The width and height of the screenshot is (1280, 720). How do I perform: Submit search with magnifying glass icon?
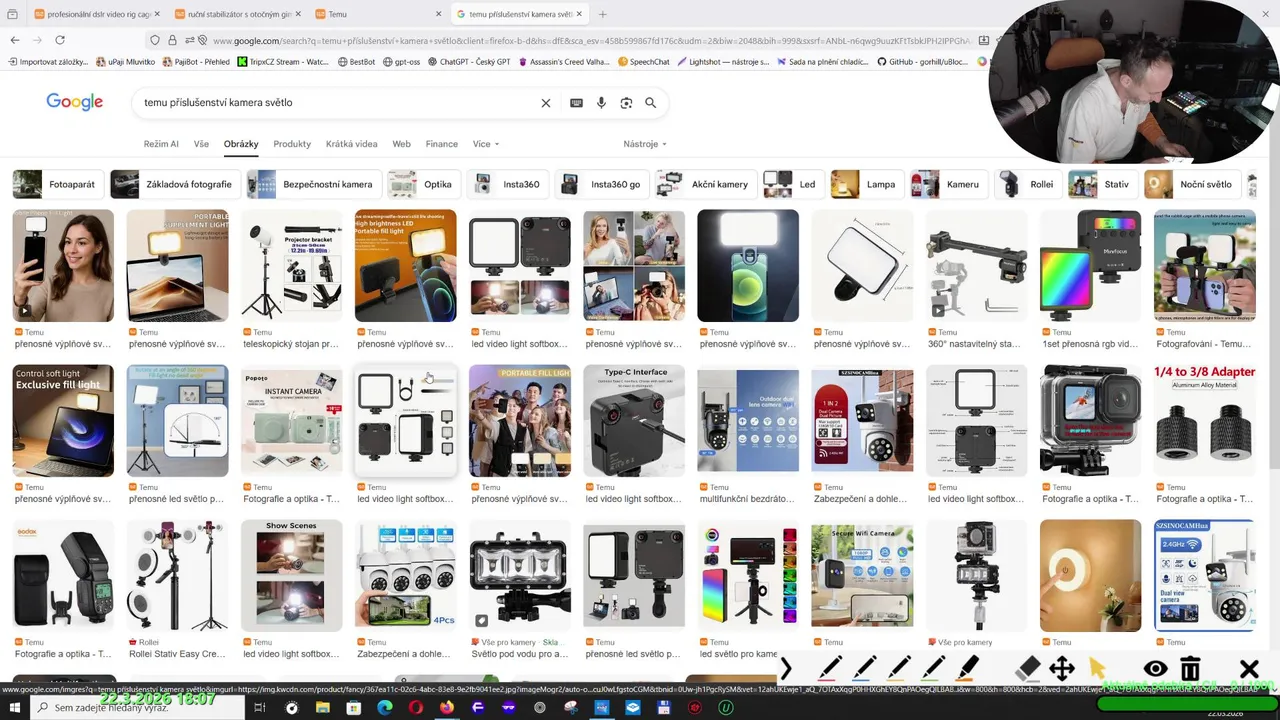651,103
